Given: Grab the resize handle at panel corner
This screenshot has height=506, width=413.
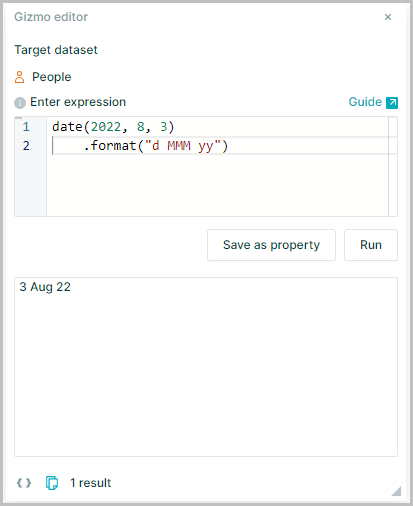Looking at the screenshot, I should pos(396,491).
